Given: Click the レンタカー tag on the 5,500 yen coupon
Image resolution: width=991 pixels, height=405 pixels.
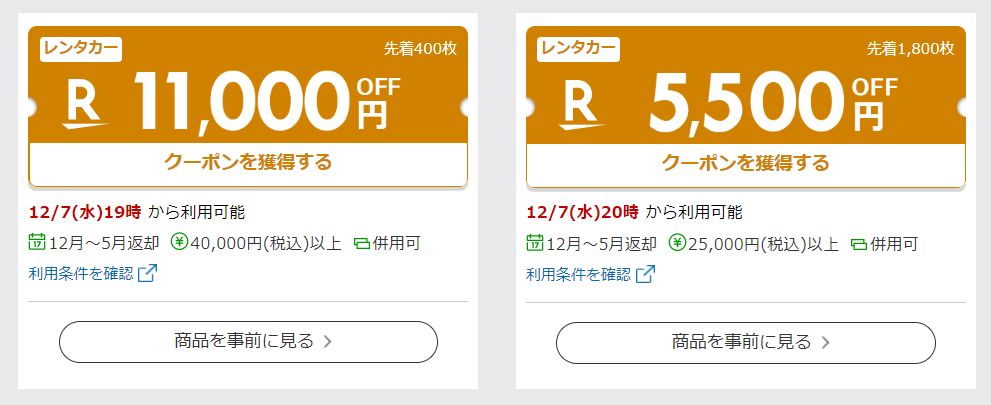Looking at the screenshot, I should [578, 49].
